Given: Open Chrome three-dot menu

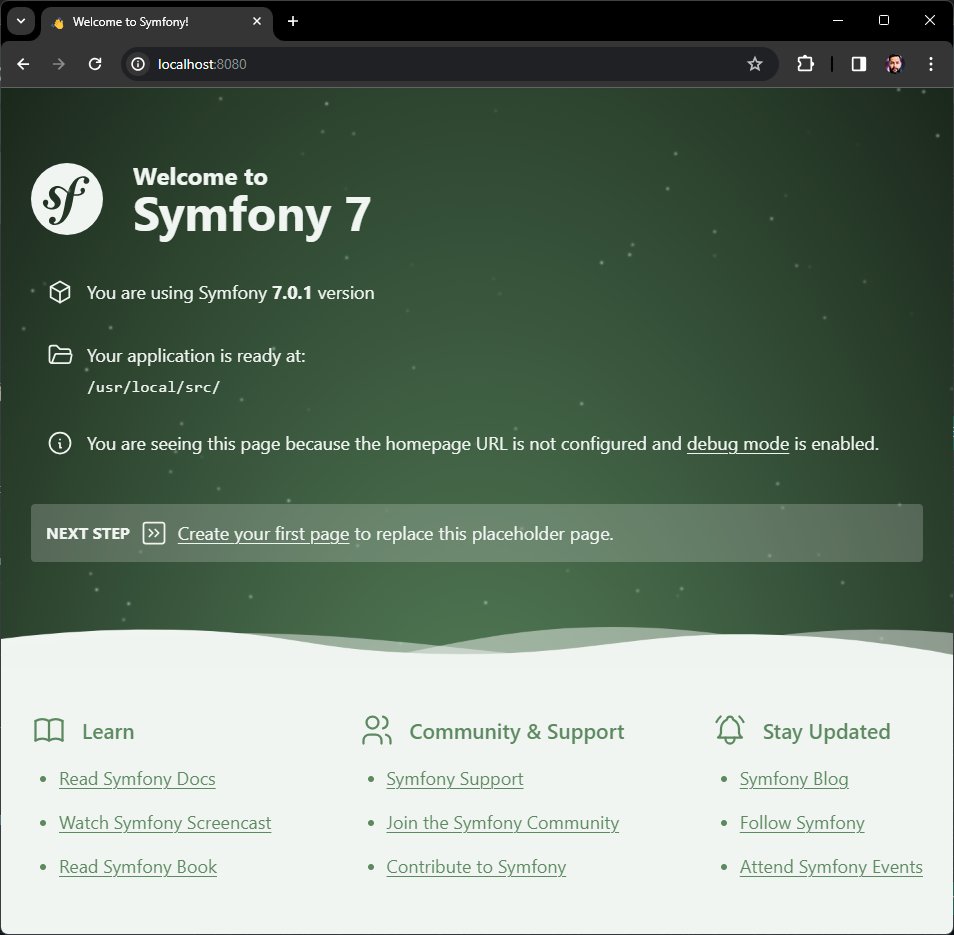Looking at the screenshot, I should (930, 64).
